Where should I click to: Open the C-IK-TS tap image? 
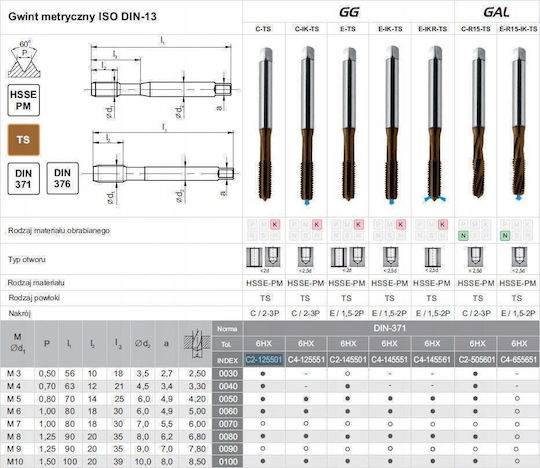(x=307, y=126)
